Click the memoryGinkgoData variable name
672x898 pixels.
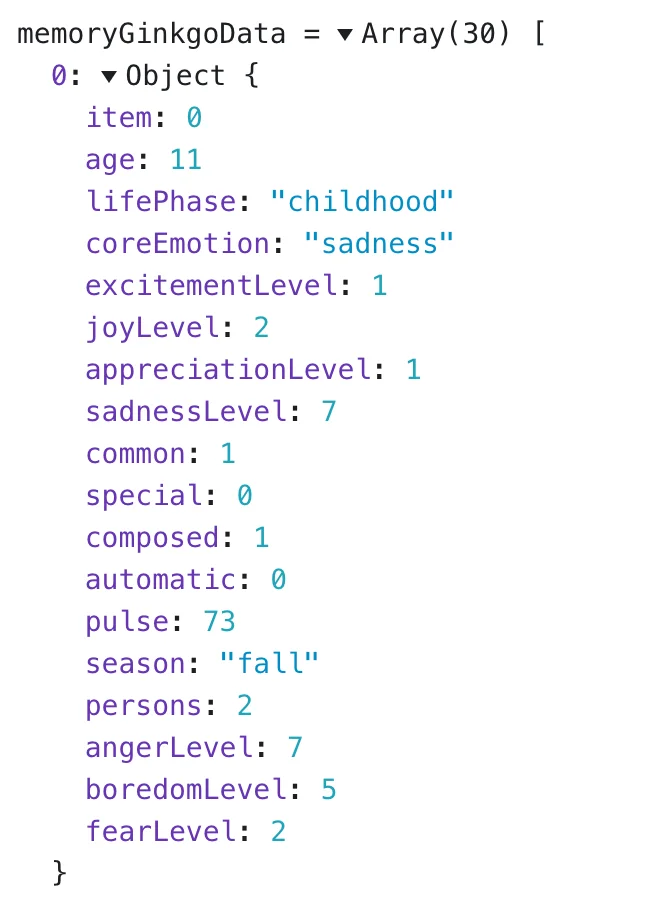[x=152, y=34]
